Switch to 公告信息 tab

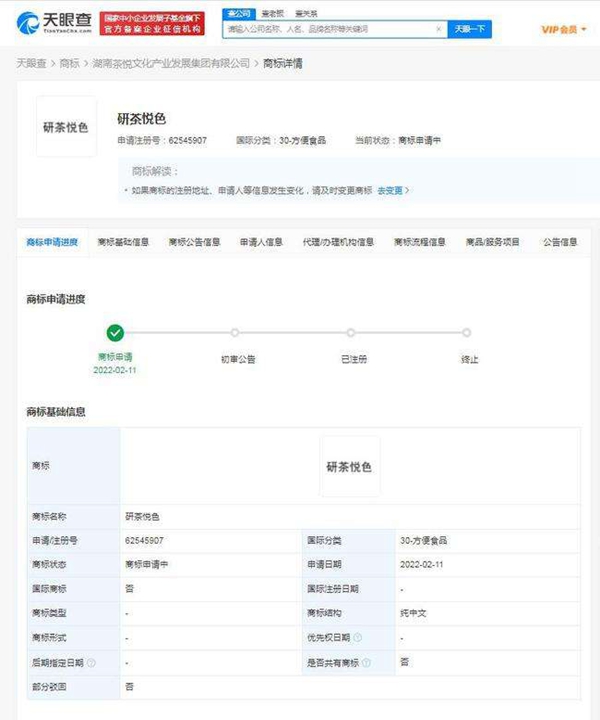[560, 242]
